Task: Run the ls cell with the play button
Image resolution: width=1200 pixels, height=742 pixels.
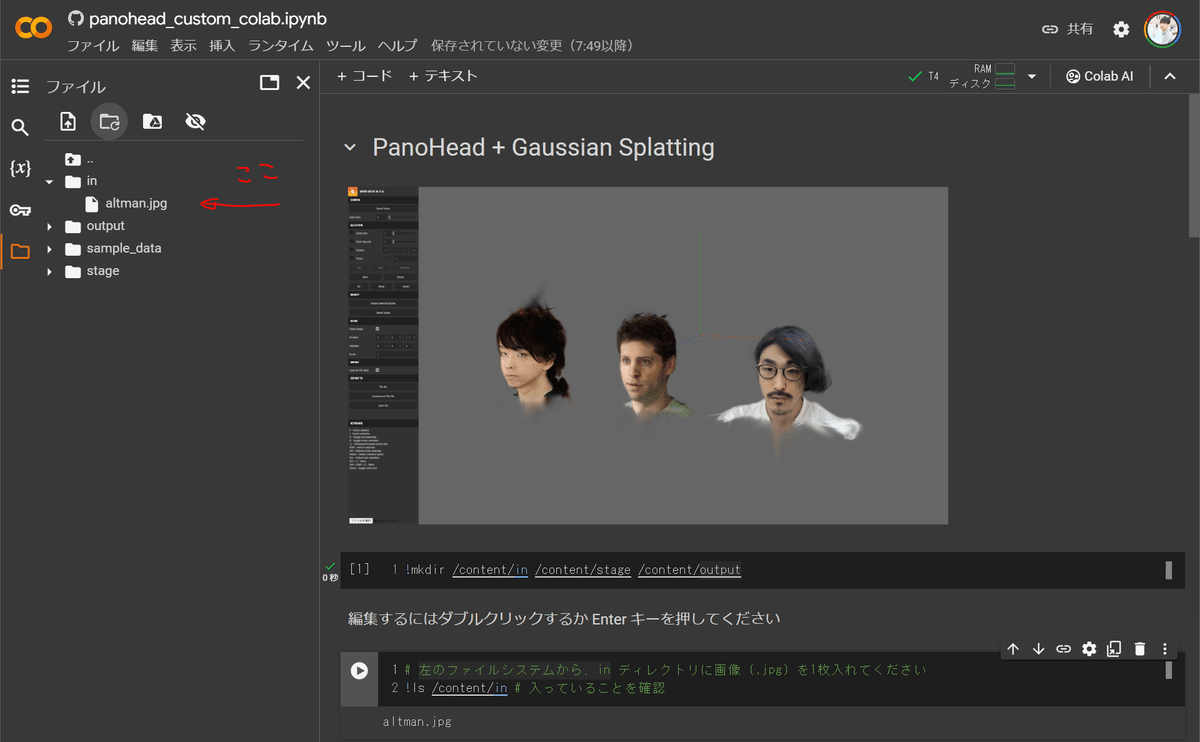Action: click(x=359, y=669)
